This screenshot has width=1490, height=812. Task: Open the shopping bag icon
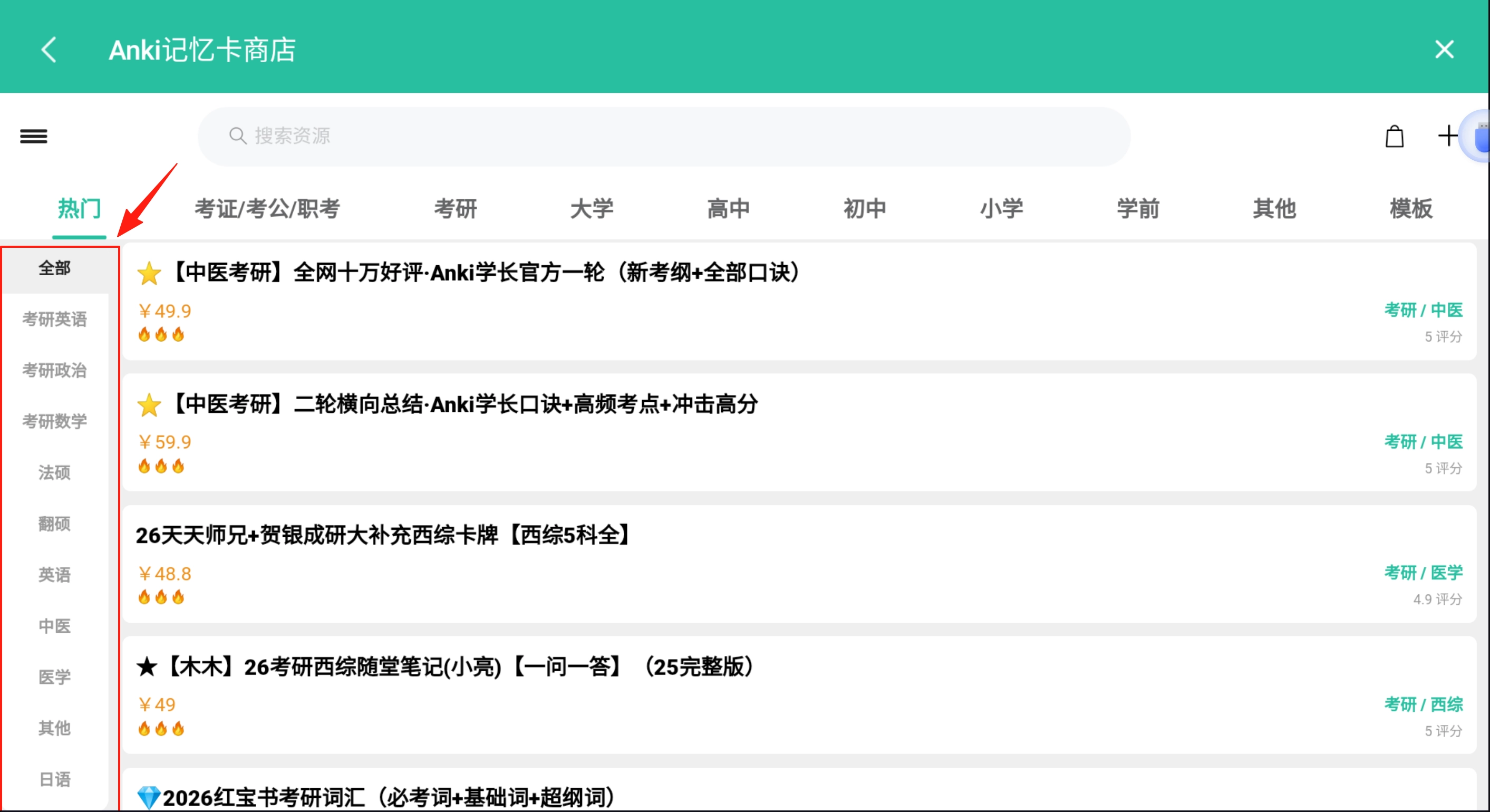1394,137
